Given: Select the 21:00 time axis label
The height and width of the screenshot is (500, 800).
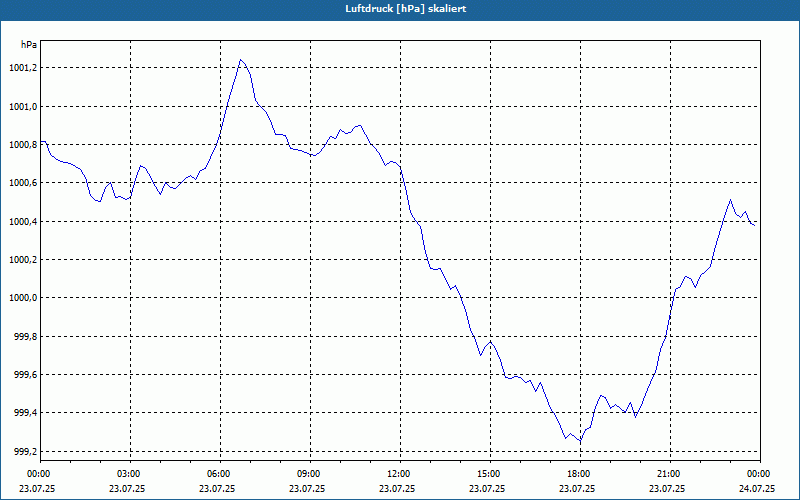Looking at the screenshot, I should pos(667,474).
